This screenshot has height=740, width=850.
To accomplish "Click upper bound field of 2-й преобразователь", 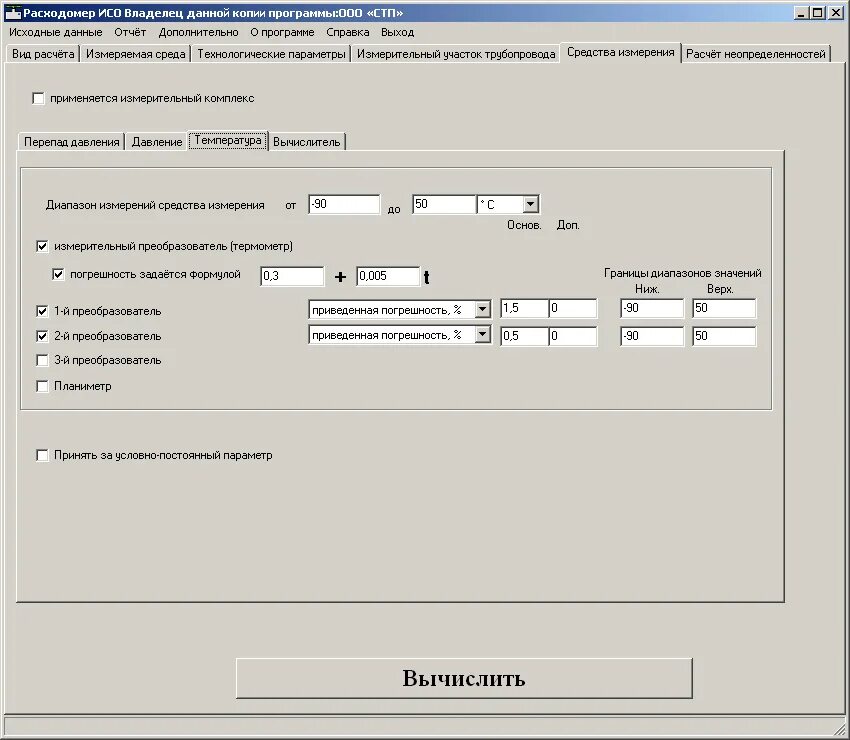I will click(x=724, y=336).
